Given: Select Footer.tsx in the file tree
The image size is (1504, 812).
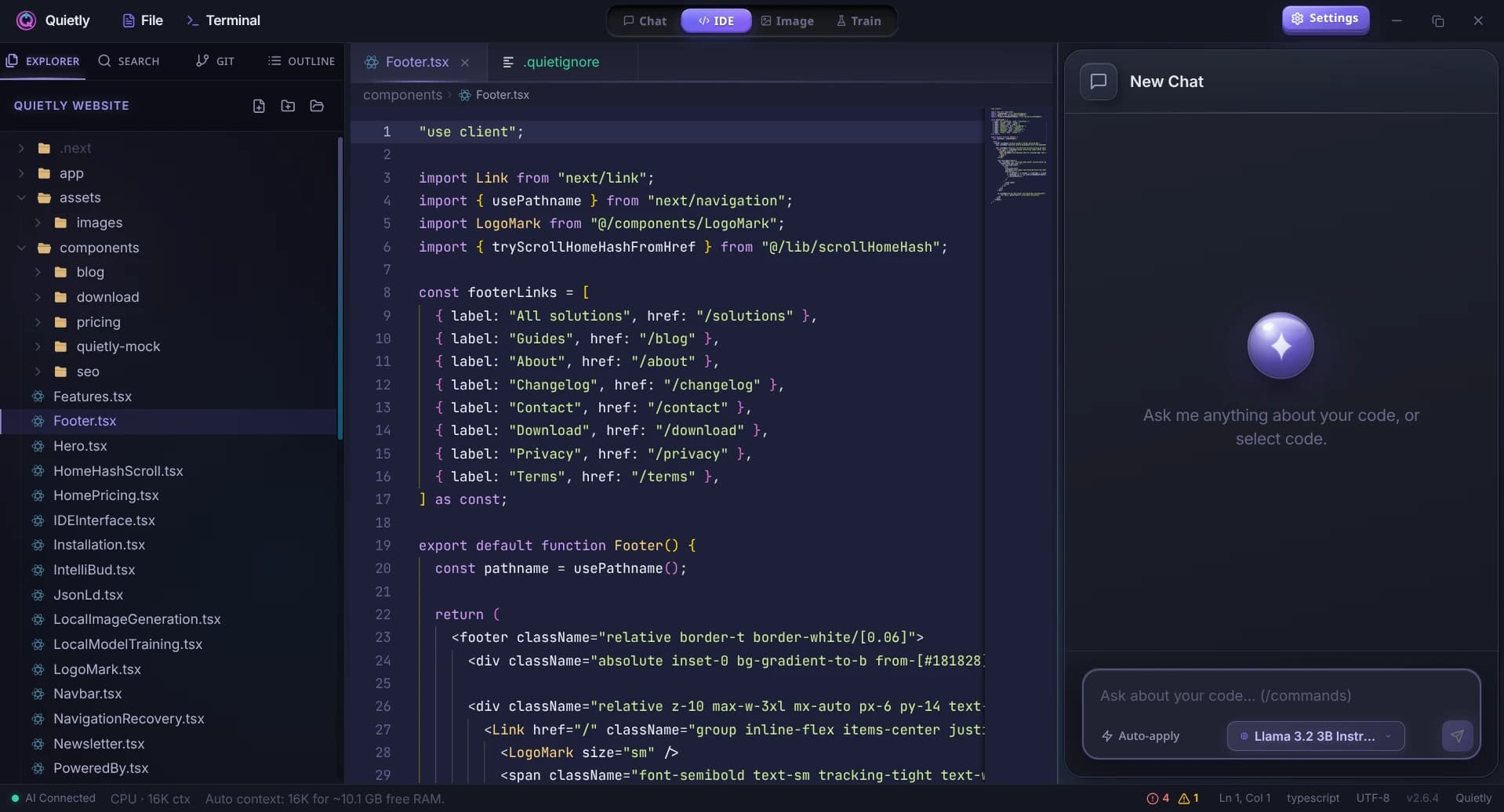Looking at the screenshot, I should tap(169, 421).
